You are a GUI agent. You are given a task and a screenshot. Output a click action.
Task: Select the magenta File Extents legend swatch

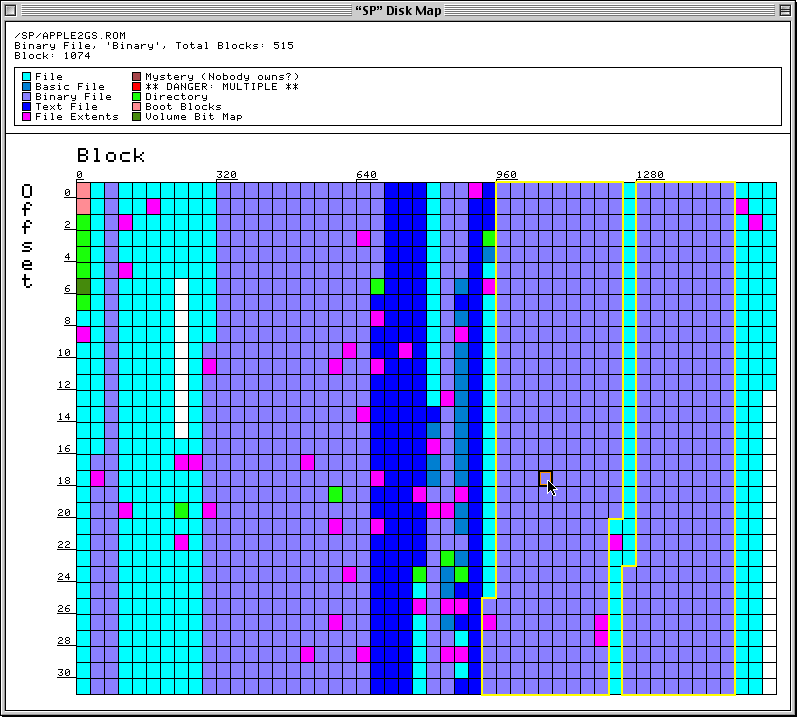pos(26,117)
